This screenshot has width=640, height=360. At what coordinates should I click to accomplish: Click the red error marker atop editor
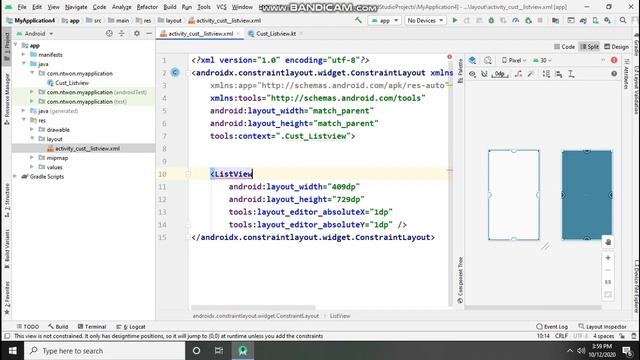(x=449, y=57)
